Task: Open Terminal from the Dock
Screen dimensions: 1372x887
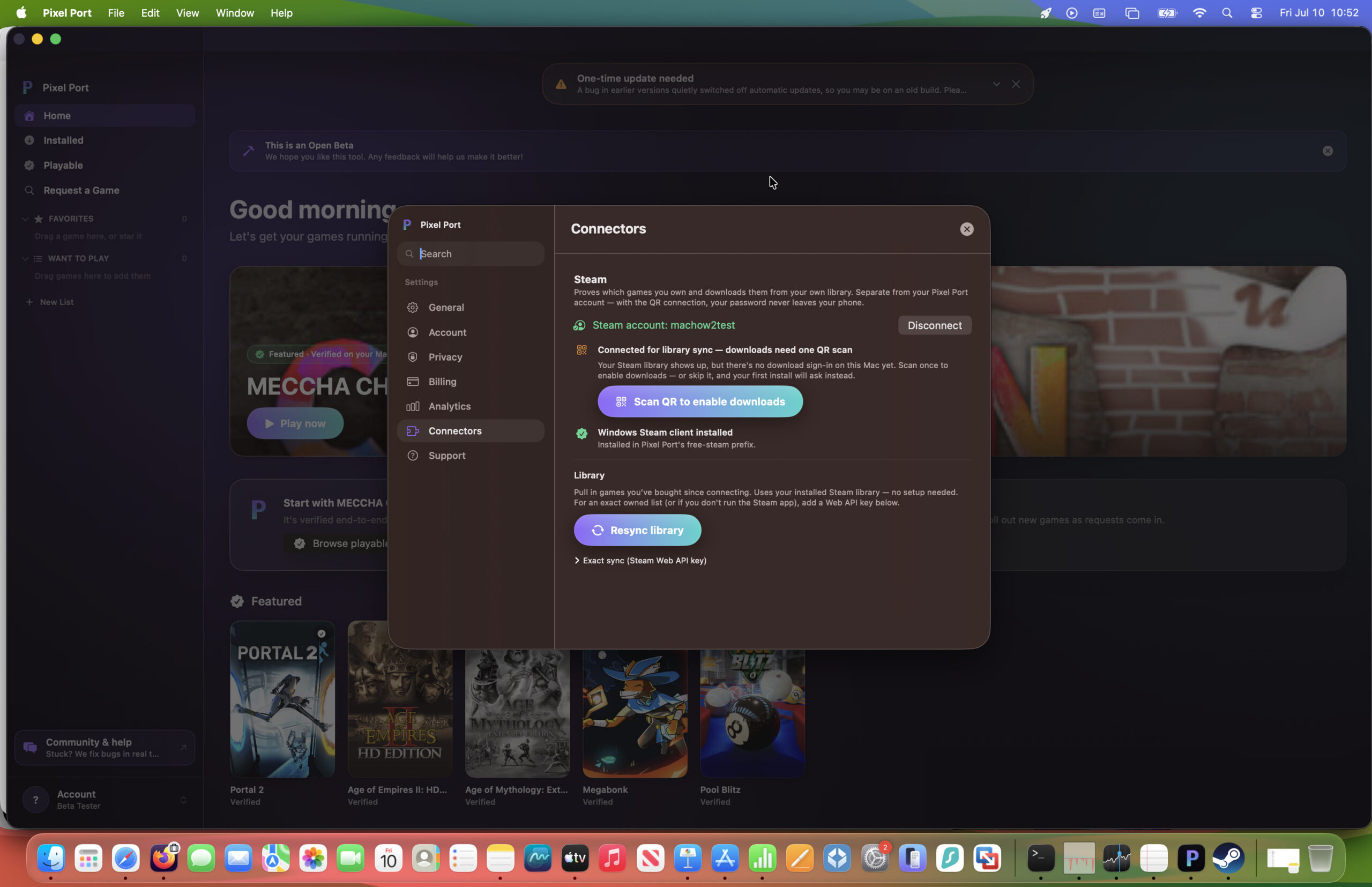Action: pyautogui.click(x=1041, y=858)
